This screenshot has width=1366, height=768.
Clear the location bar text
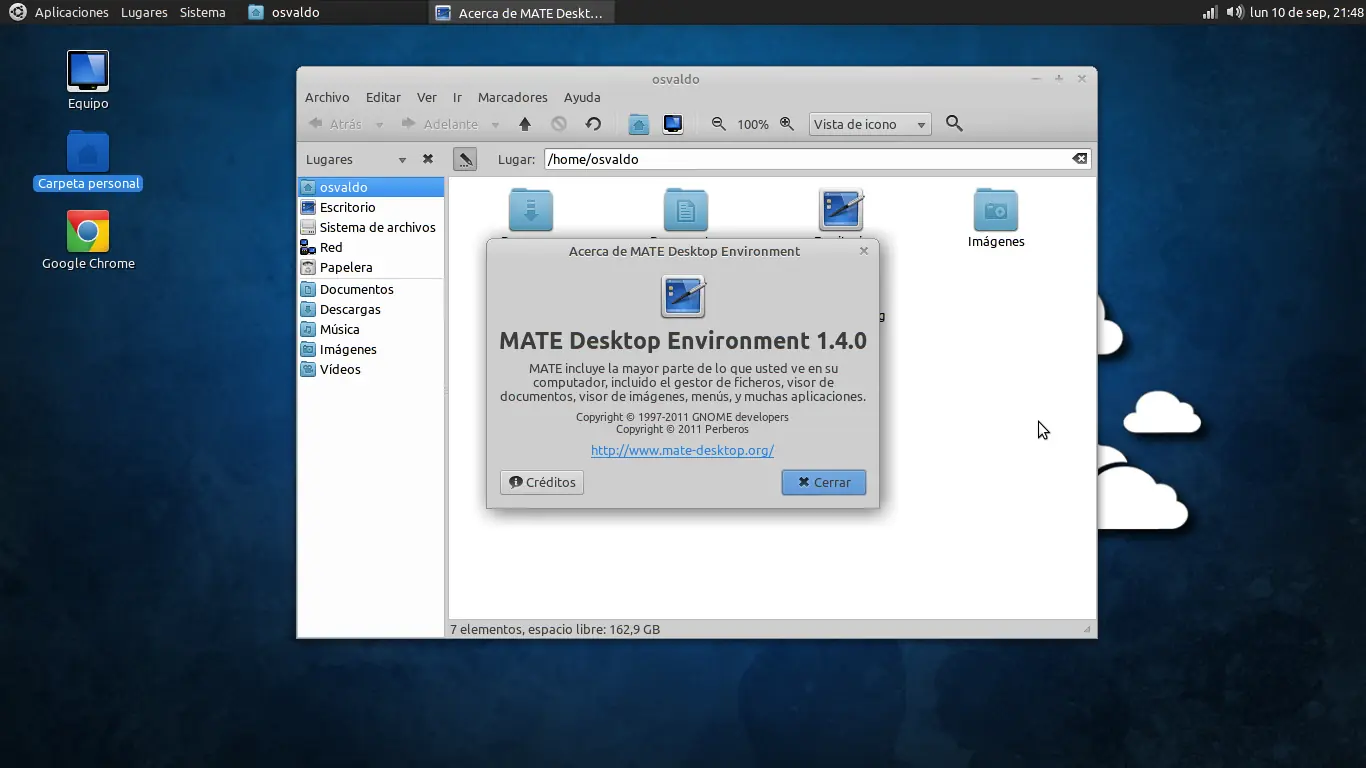click(x=1080, y=159)
